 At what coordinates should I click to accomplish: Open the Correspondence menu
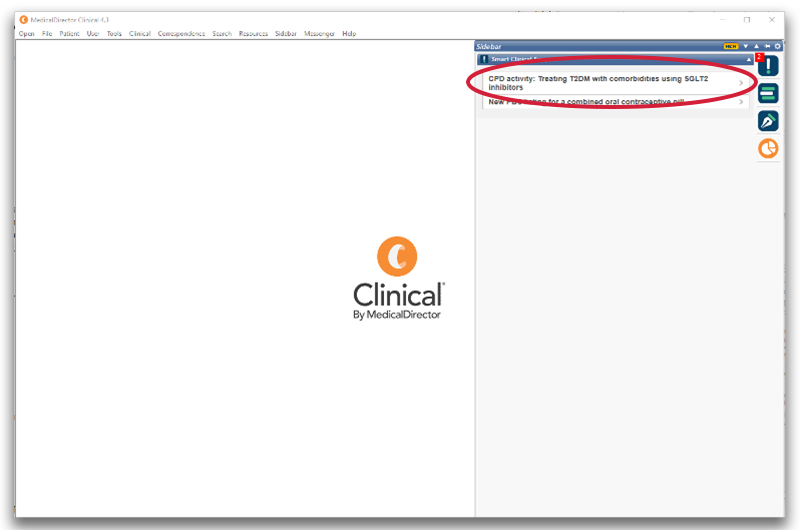[x=181, y=34]
